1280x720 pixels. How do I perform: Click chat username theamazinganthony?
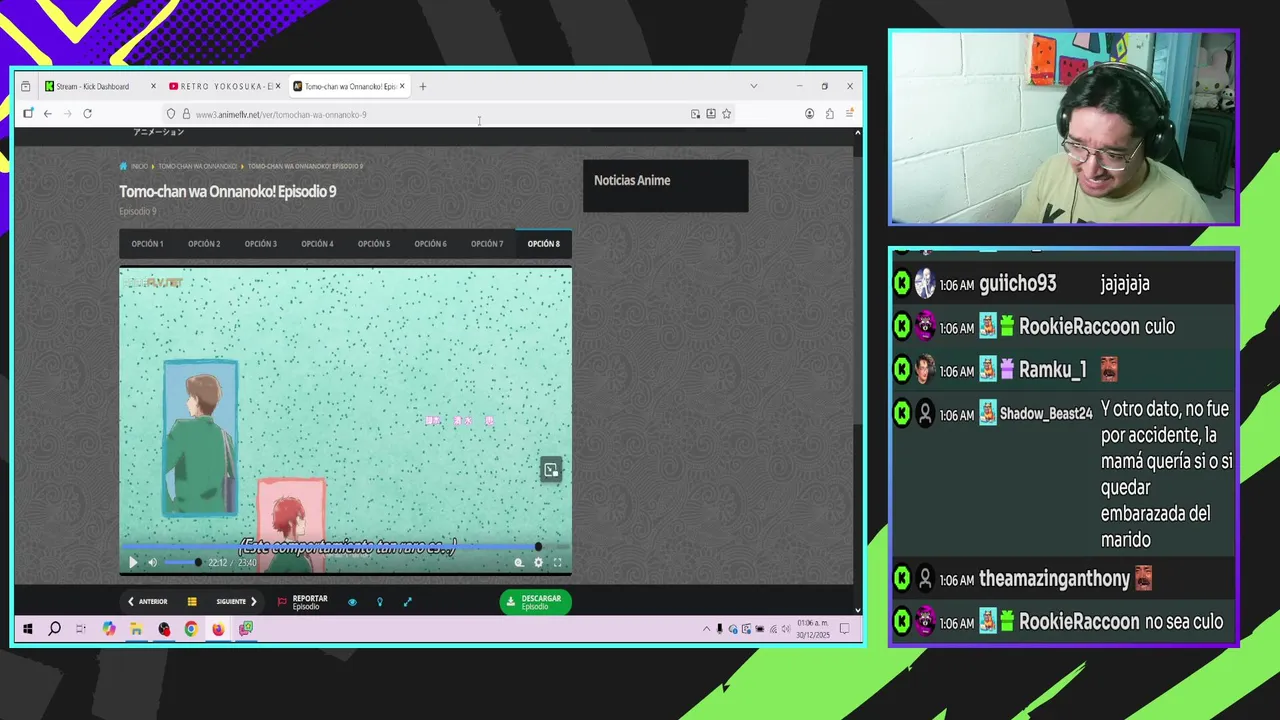click(x=1054, y=579)
